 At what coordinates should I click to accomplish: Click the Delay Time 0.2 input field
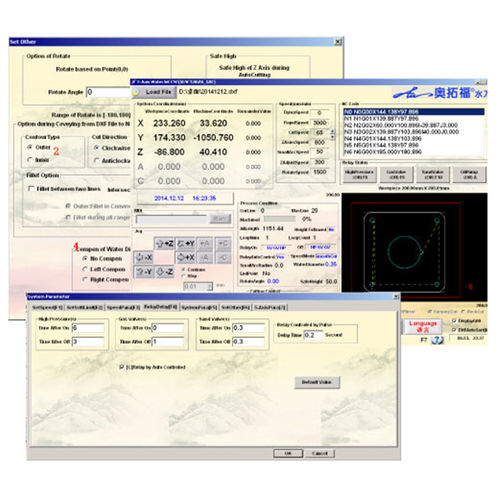coord(313,335)
